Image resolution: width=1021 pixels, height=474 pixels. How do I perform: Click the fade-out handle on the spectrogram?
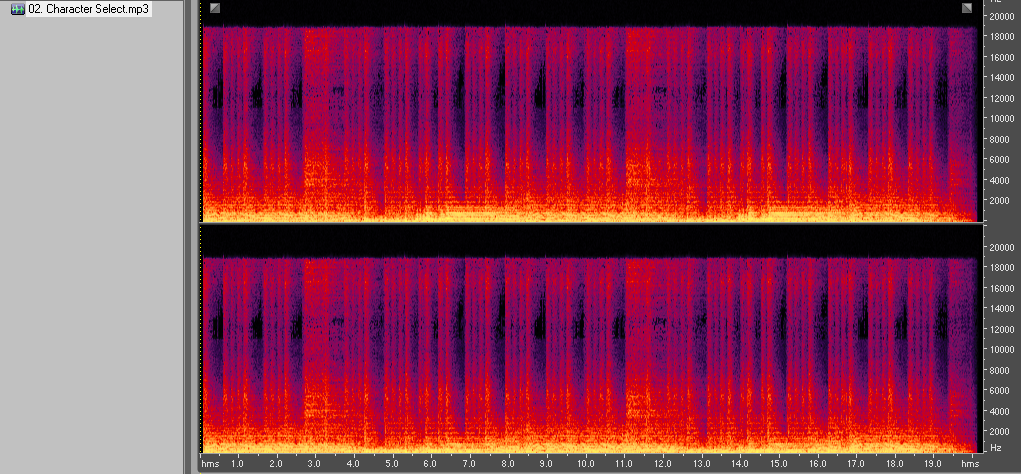point(967,8)
